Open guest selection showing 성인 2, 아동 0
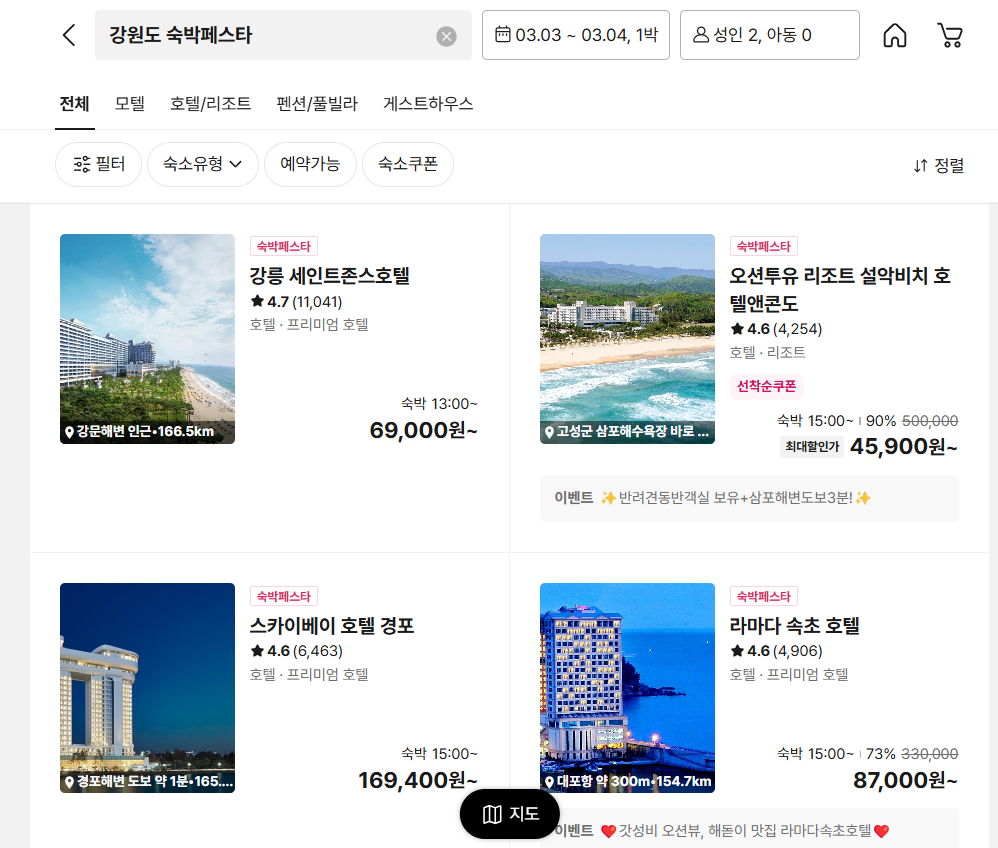This screenshot has width=998, height=848. tap(769, 34)
